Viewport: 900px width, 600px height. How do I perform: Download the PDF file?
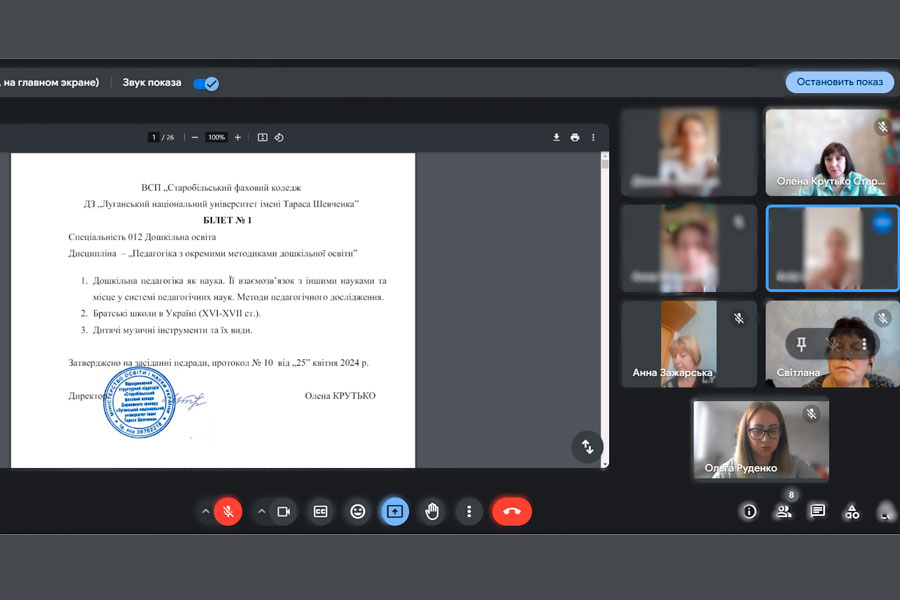click(x=556, y=137)
